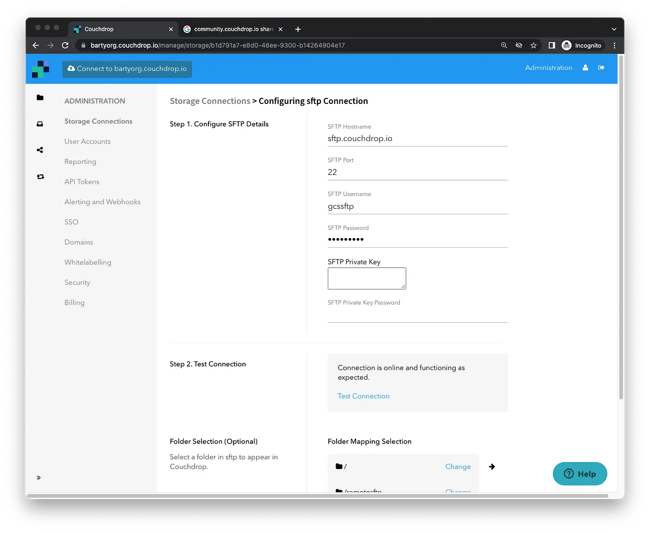
Task: Open a new browser tab
Action: point(298,29)
